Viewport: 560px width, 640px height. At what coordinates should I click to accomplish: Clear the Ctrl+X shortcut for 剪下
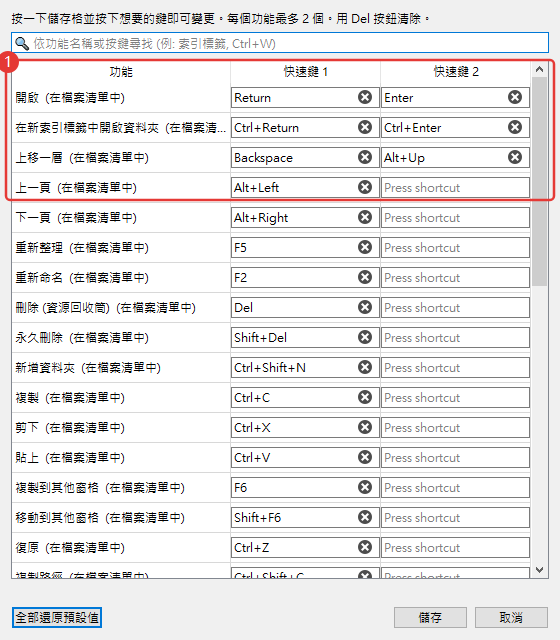[x=365, y=427]
